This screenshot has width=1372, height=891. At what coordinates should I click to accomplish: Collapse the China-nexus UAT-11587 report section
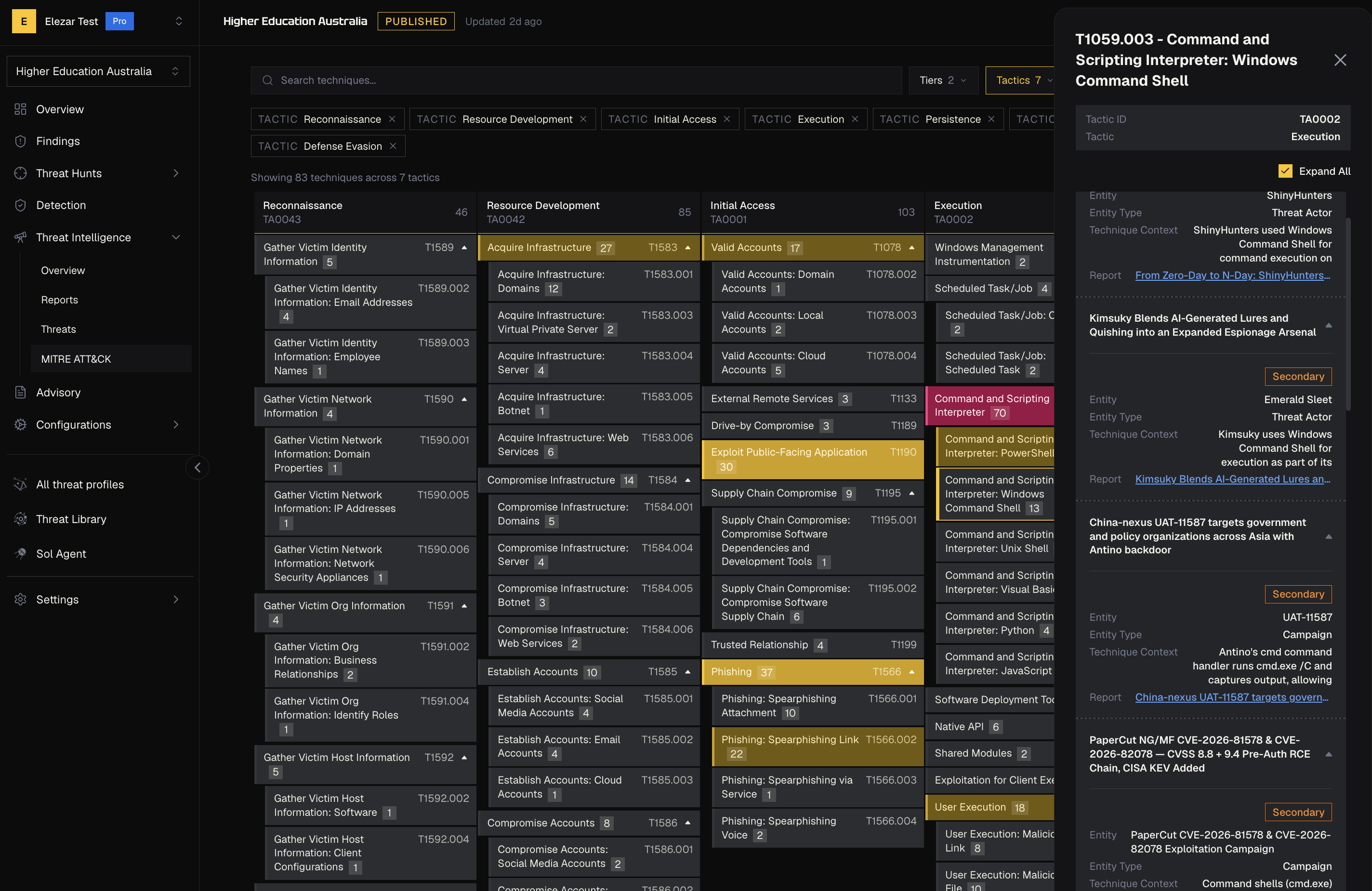tap(1329, 537)
